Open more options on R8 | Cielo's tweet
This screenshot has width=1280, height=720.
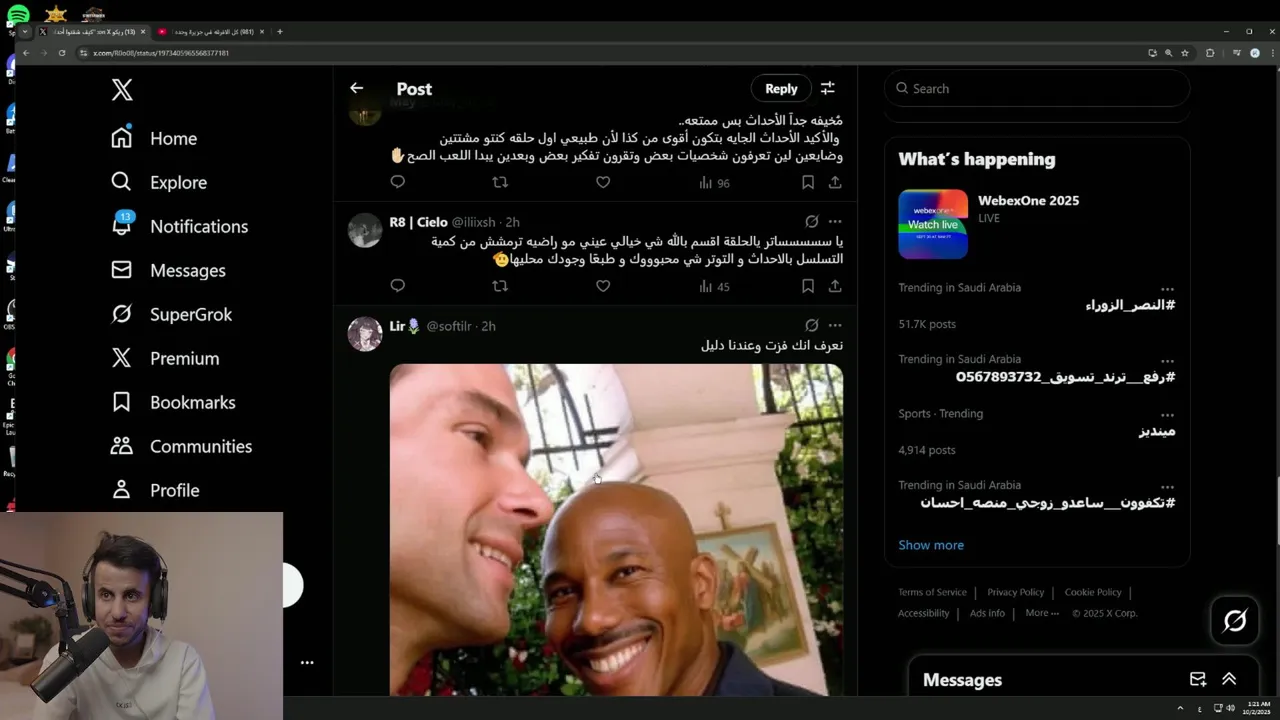pyautogui.click(x=835, y=221)
